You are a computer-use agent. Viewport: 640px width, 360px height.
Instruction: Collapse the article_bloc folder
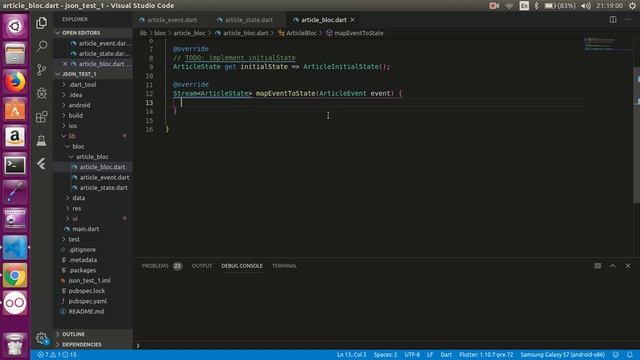tap(92, 157)
